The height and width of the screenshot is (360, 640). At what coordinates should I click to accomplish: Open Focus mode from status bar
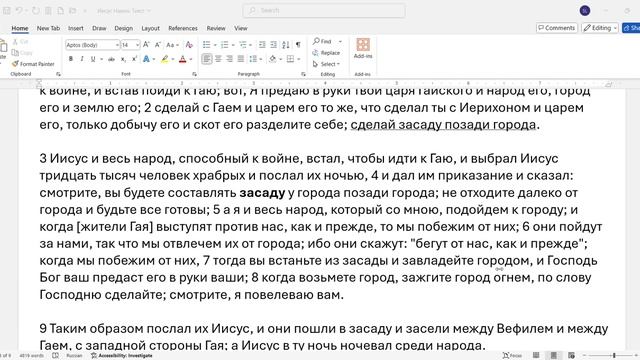coord(512,356)
